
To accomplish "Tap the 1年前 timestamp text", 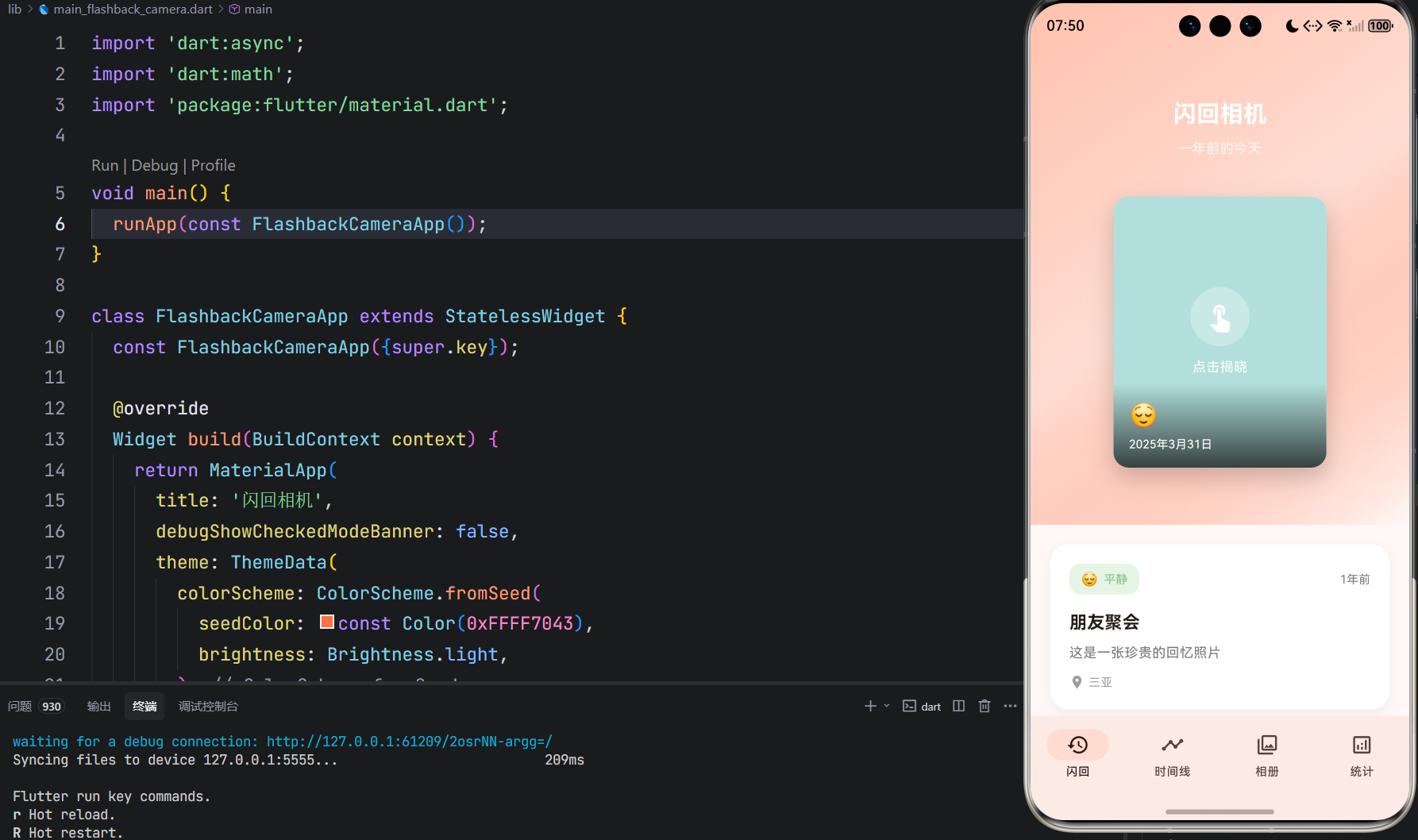I will pos(1355,579).
